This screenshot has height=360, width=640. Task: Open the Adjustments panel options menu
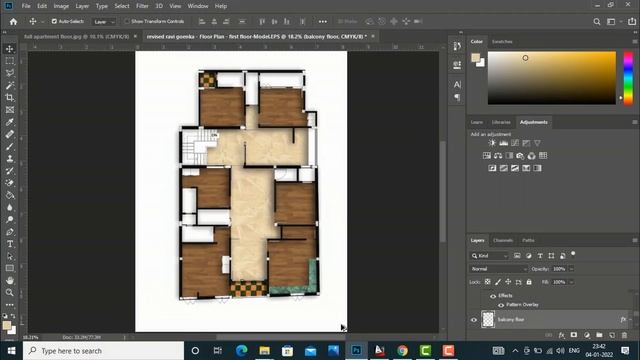click(x=635, y=122)
